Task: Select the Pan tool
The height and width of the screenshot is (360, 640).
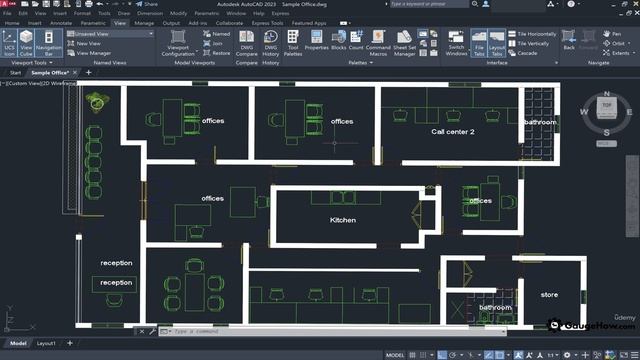Action: (x=612, y=34)
